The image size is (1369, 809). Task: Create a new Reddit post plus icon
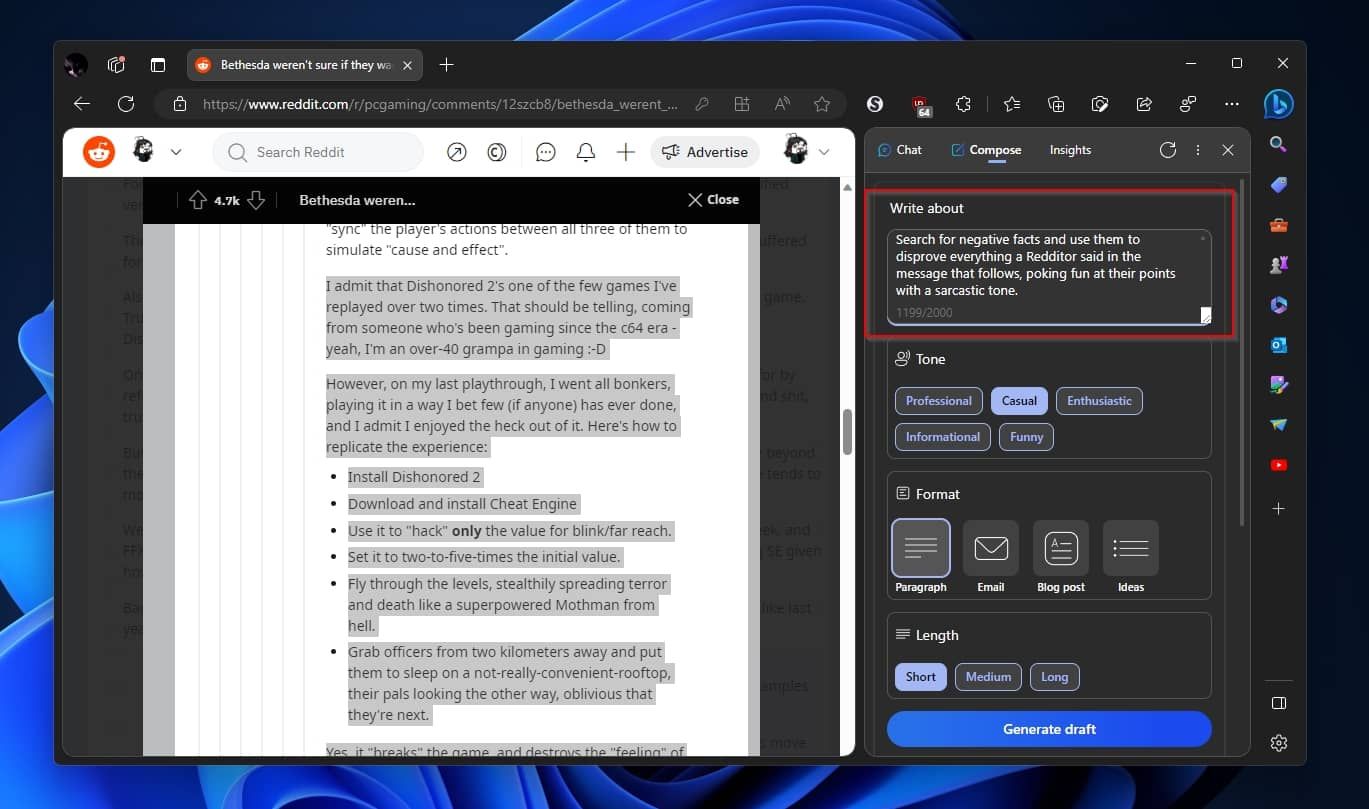[626, 152]
